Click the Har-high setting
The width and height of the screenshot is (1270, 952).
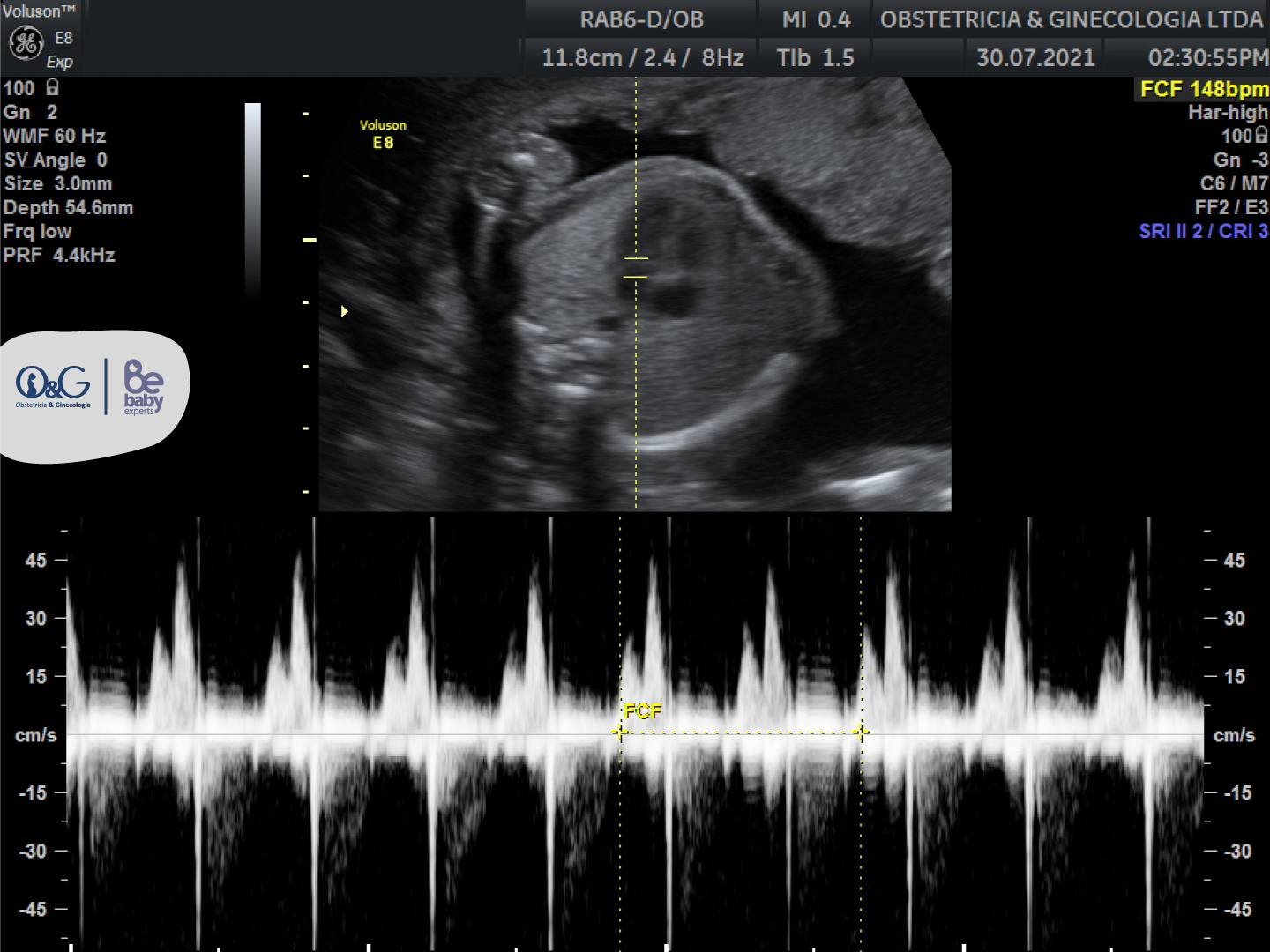1228,112
